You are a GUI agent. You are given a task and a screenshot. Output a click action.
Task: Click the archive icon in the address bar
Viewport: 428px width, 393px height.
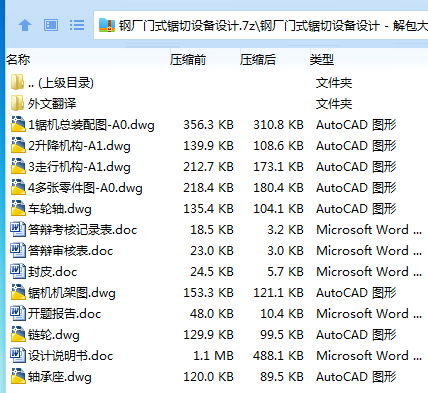107,25
